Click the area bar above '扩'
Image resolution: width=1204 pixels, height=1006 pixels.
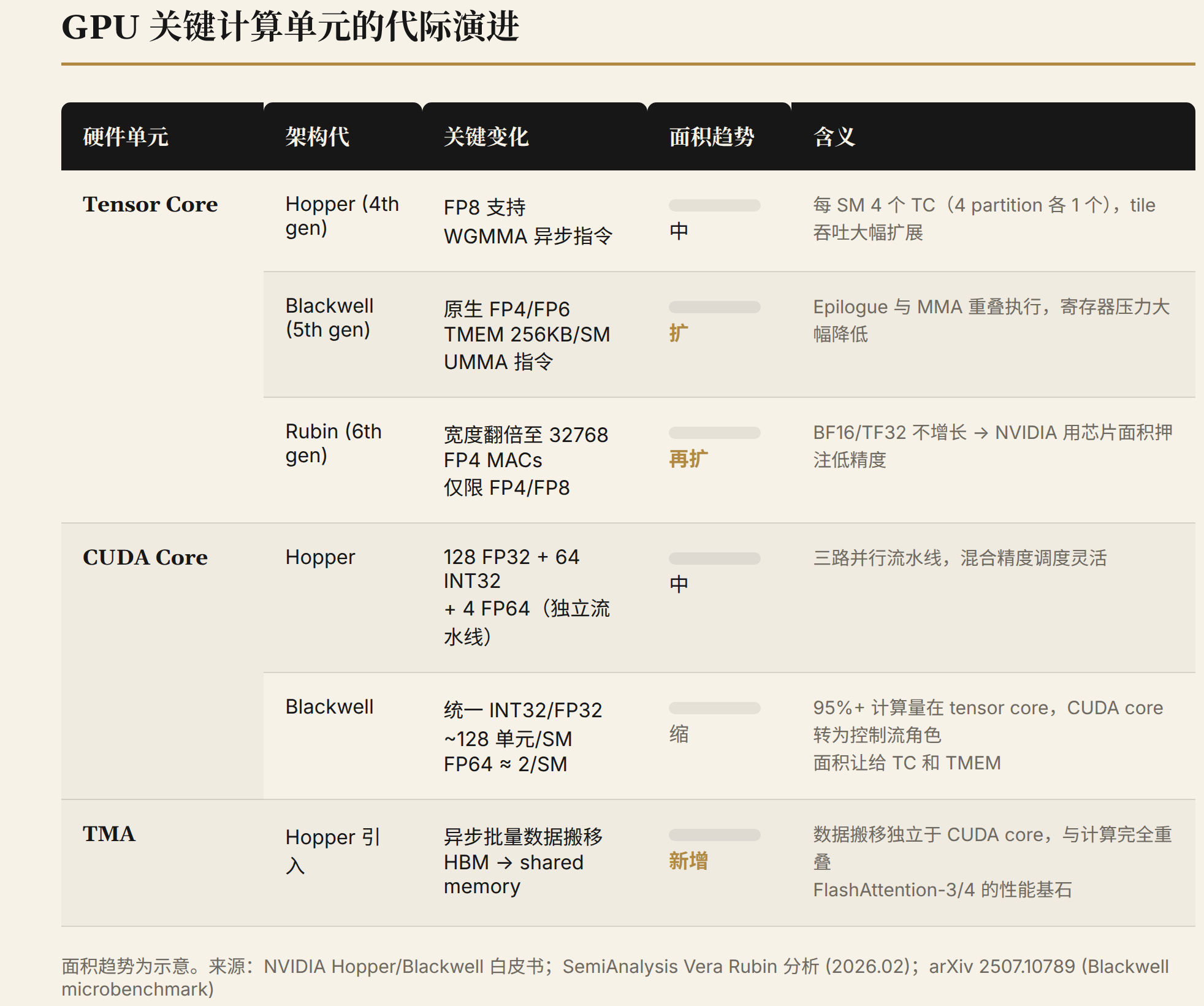(x=715, y=307)
